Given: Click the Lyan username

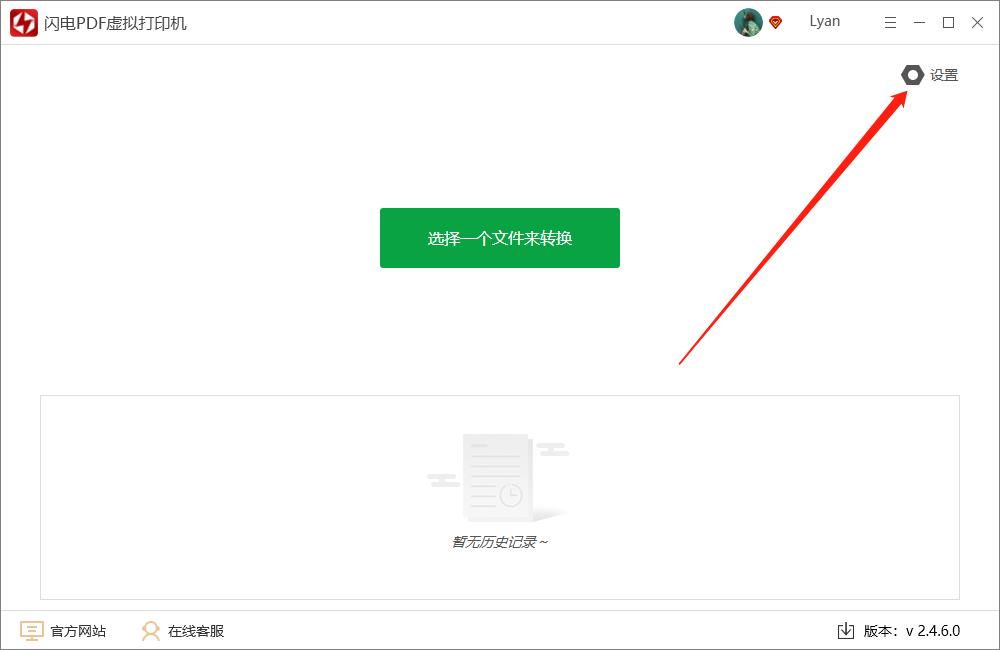Looking at the screenshot, I should click(x=825, y=22).
